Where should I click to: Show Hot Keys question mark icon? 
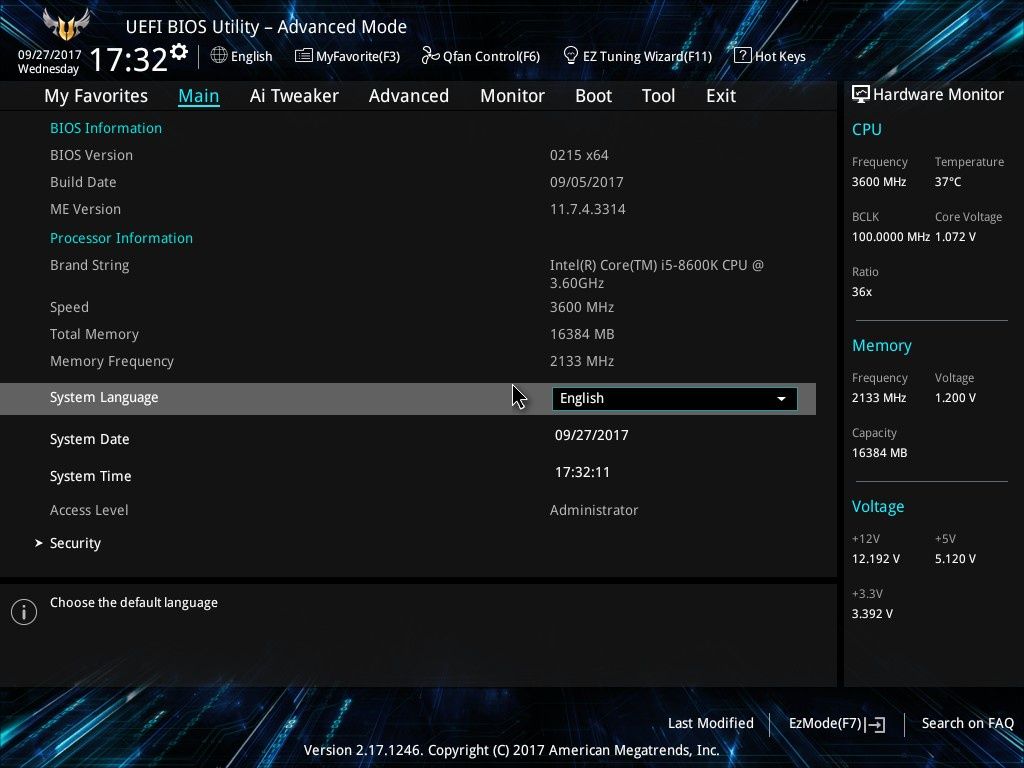[743, 56]
